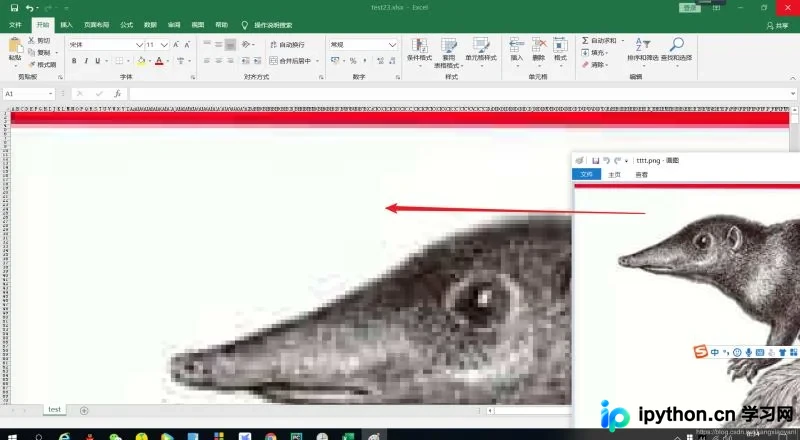The width and height of the screenshot is (800, 440).
Task: Switch to the 插入 ribbon tab
Action: click(x=66, y=25)
